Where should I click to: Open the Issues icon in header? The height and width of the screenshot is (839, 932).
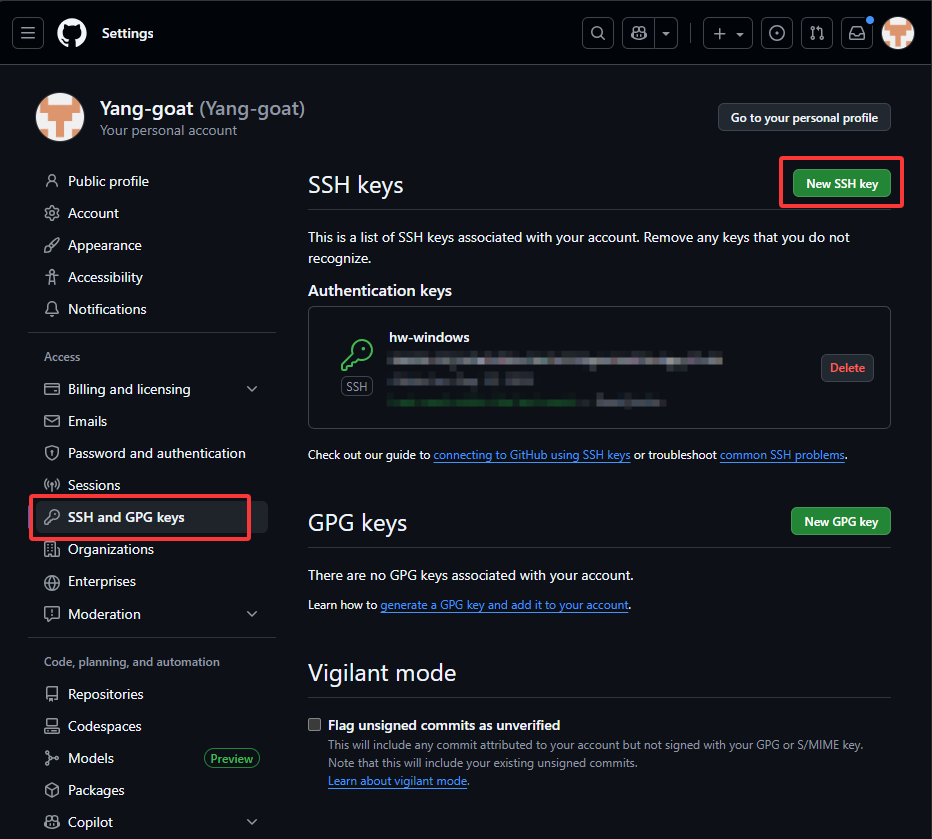coord(777,33)
